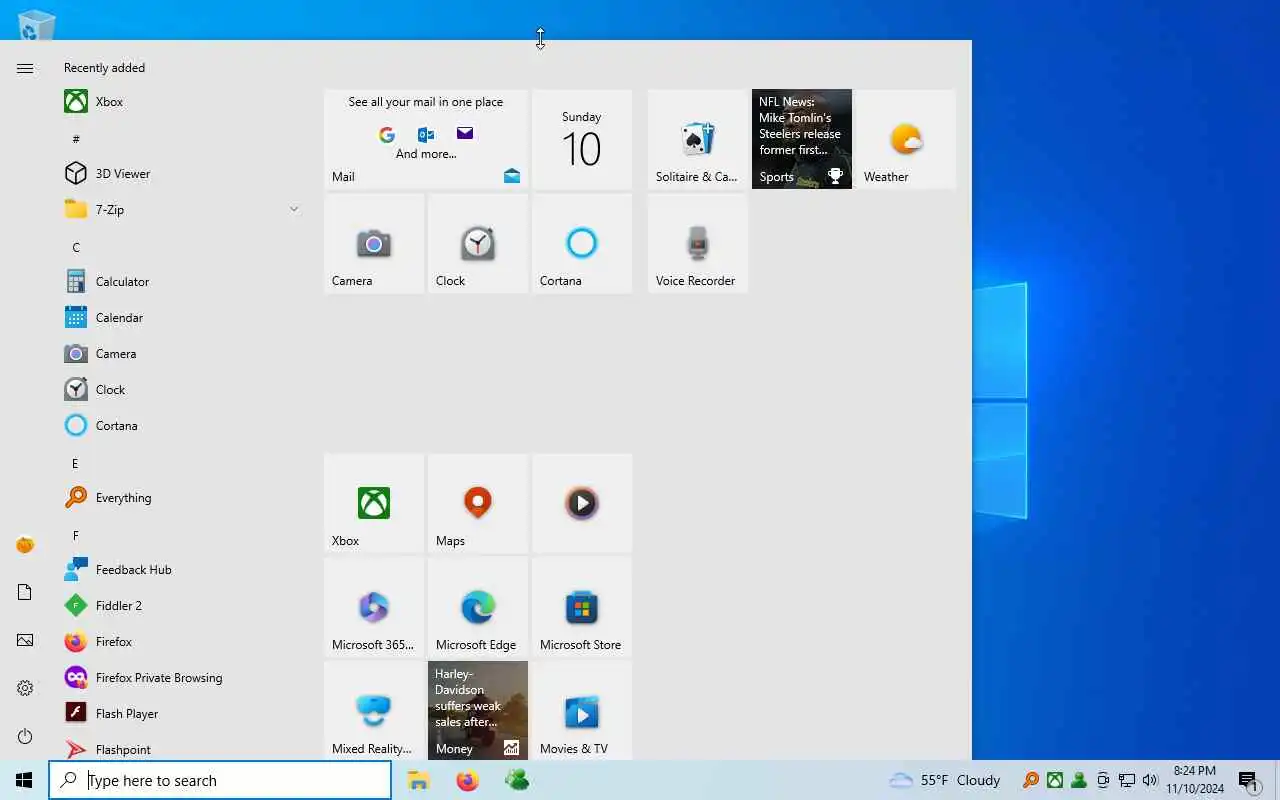Open the clock showing 8:24 PM
1280x800 pixels.
(1195, 780)
